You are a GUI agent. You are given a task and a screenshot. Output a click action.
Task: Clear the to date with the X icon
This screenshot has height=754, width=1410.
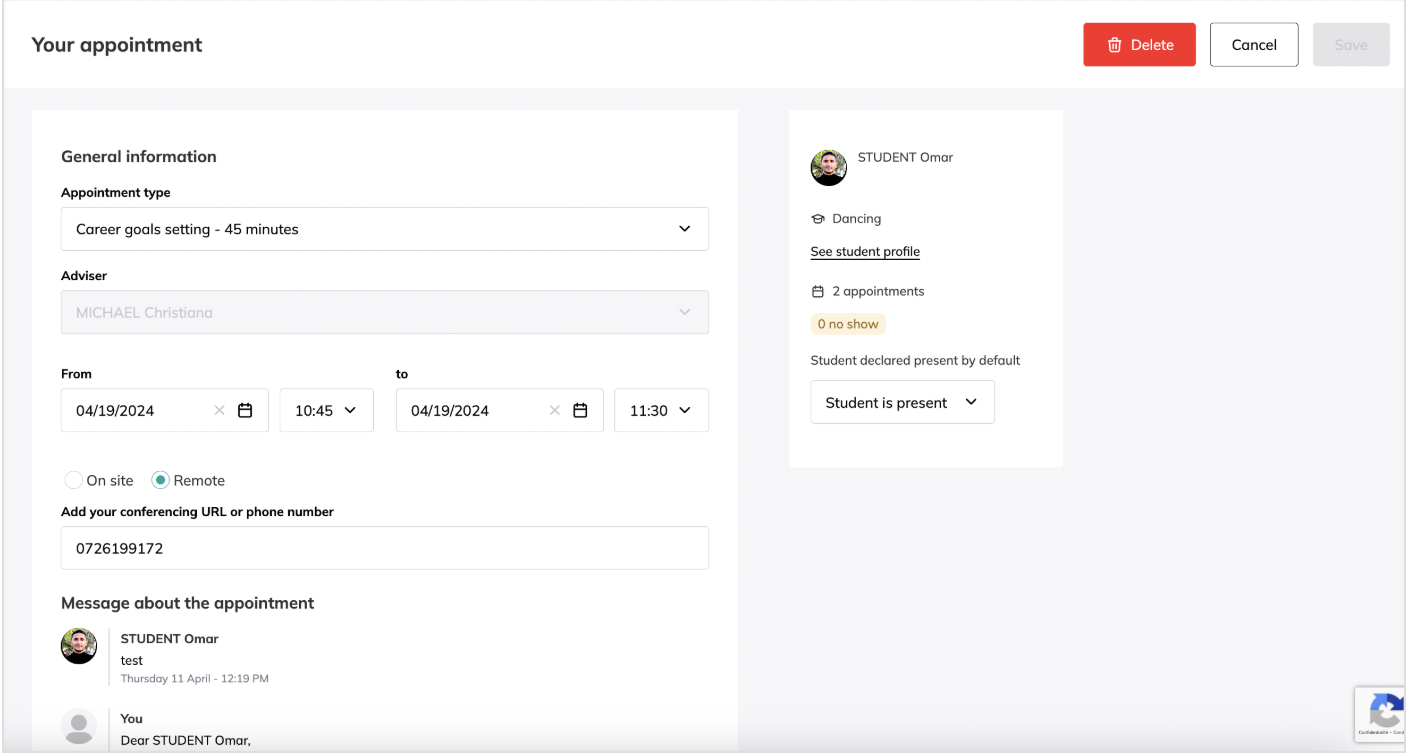click(x=555, y=410)
